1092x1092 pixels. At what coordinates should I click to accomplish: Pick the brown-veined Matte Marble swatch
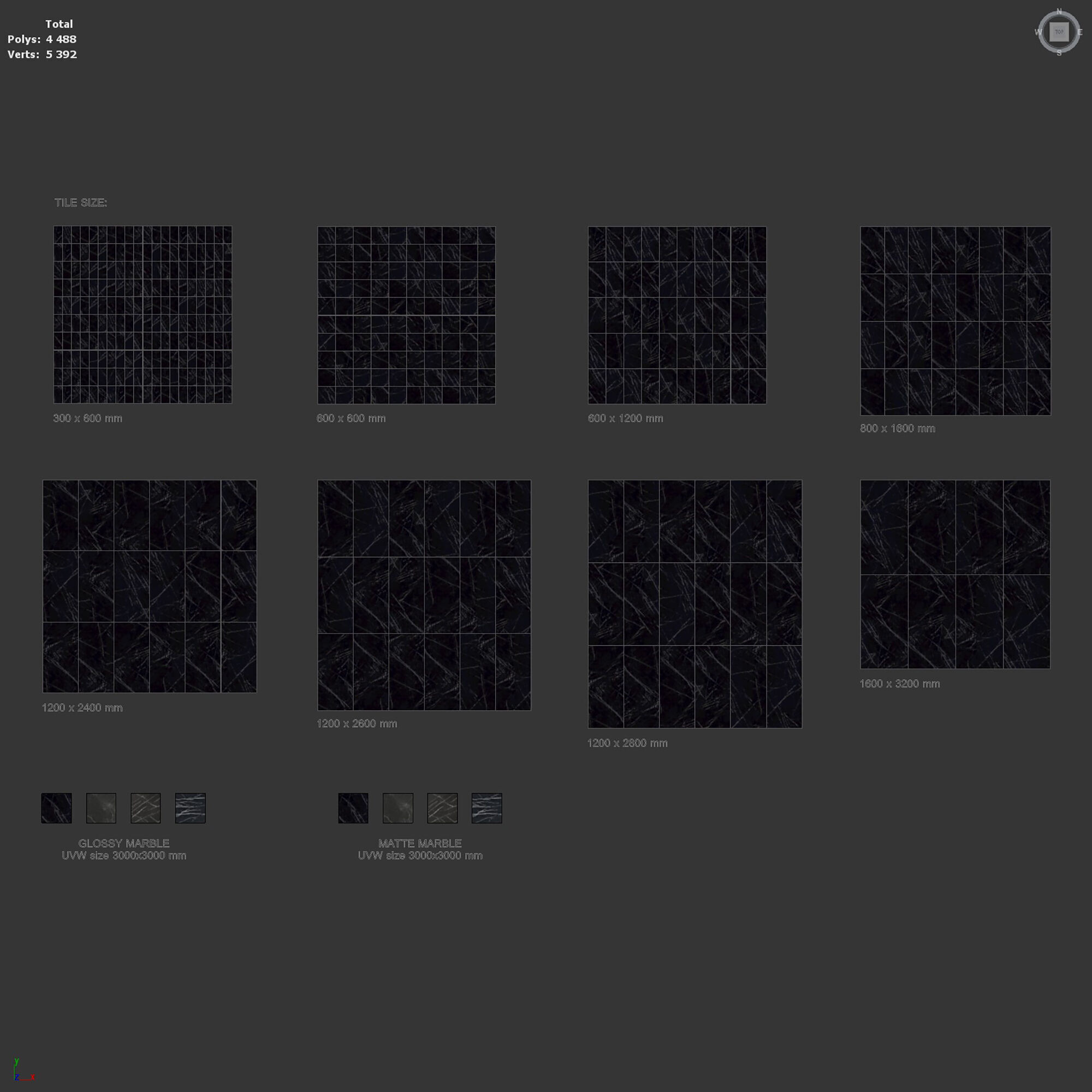click(x=443, y=808)
